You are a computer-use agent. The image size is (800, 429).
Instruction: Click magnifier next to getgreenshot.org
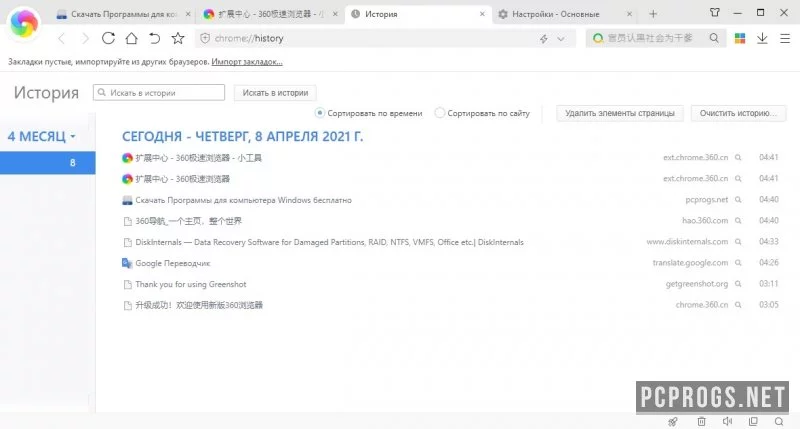tap(738, 284)
